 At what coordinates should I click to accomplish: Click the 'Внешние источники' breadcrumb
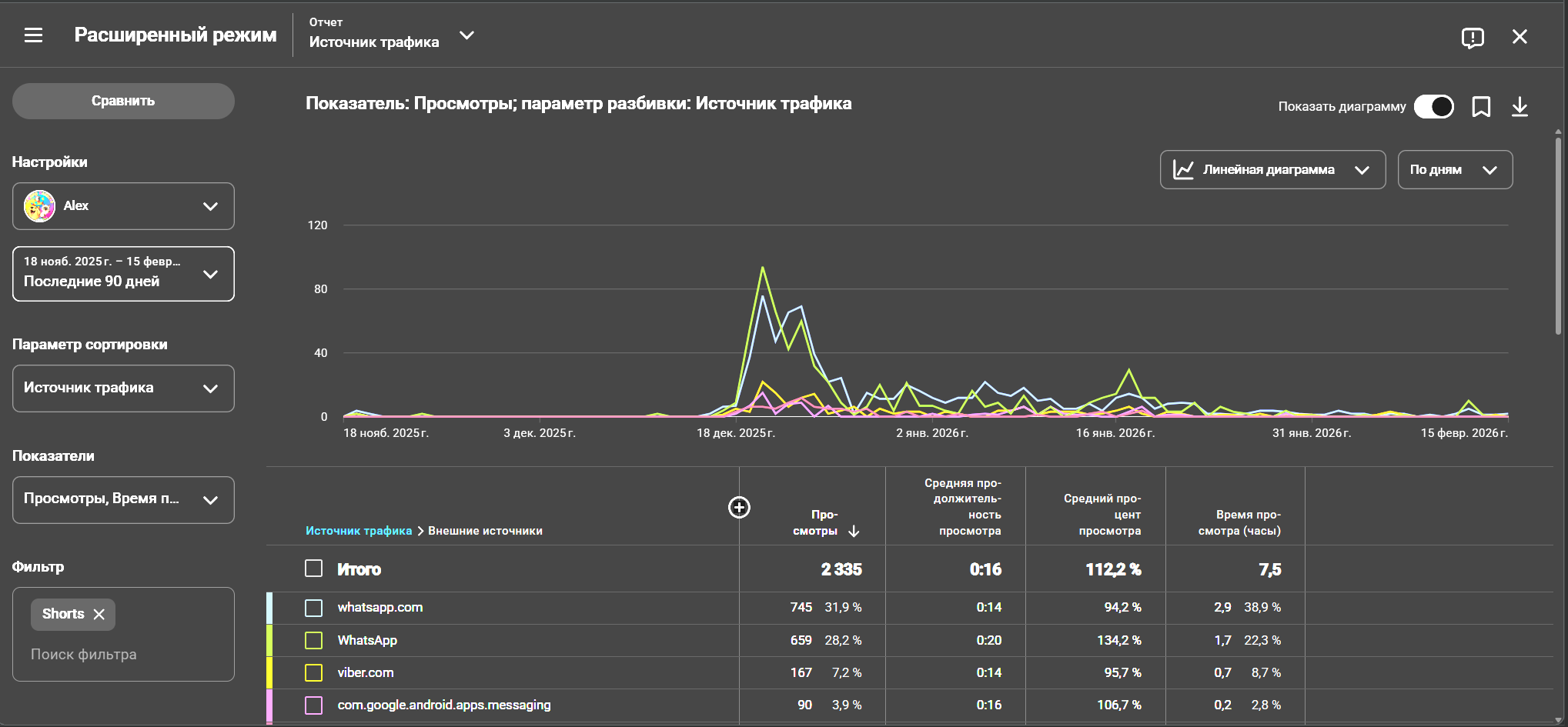coord(485,531)
